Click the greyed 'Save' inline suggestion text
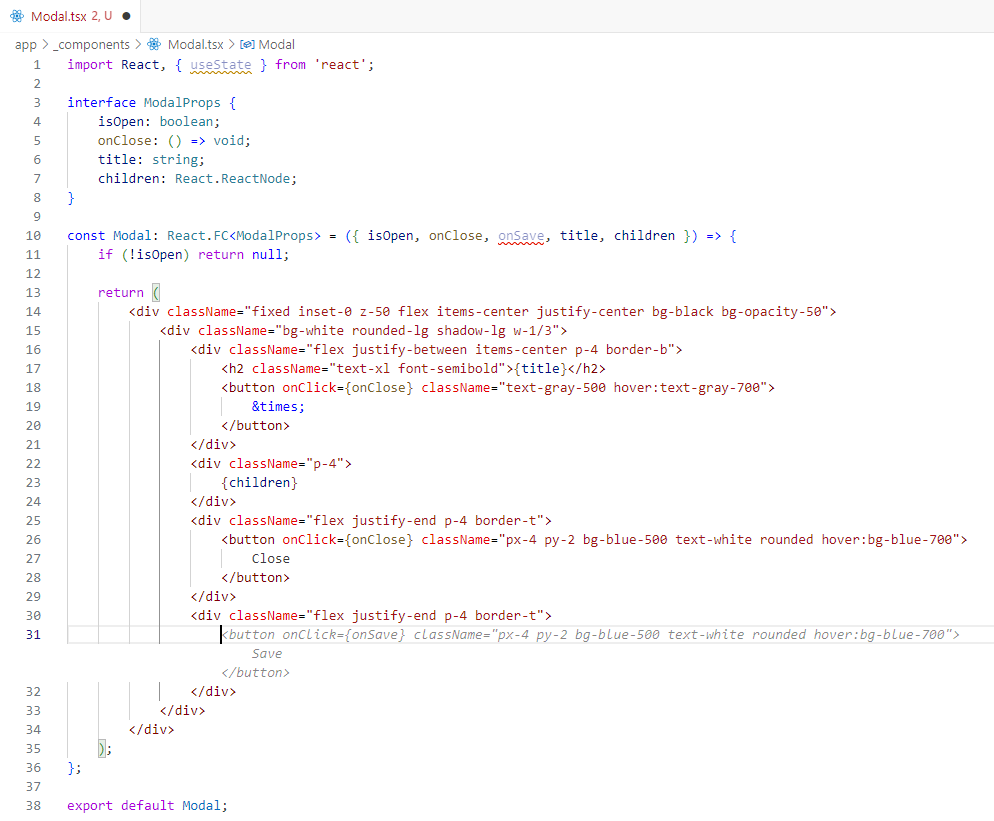 (x=266, y=653)
